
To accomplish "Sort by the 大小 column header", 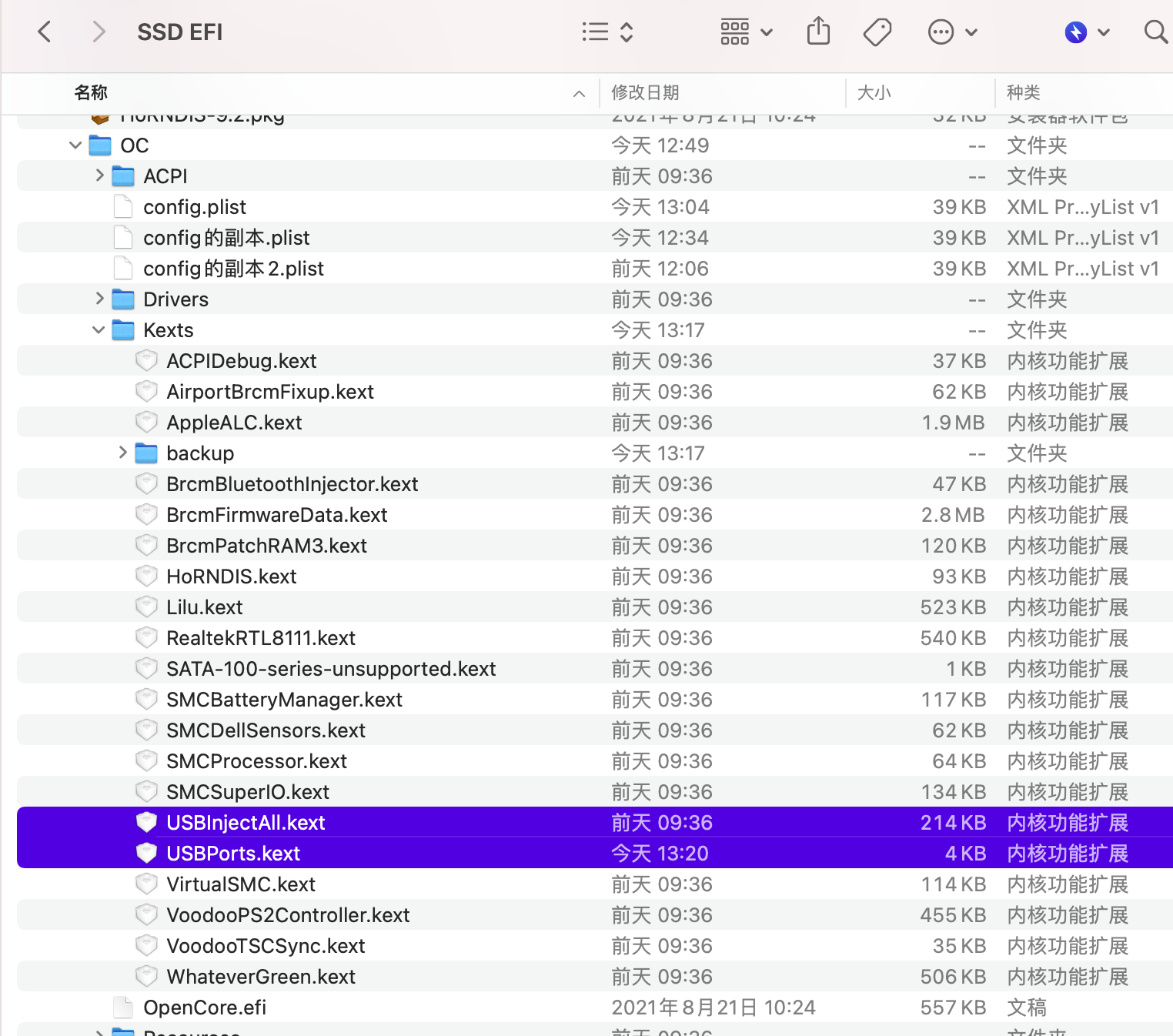I will point(874,92).
